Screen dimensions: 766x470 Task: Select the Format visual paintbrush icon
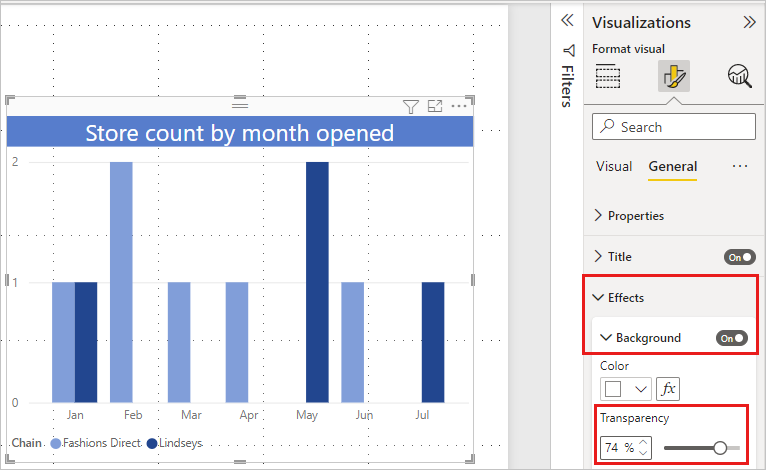click(674, 76)
